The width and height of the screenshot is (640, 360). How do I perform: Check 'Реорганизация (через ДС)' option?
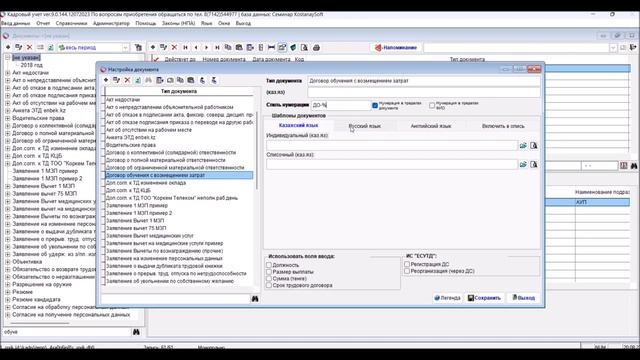tap(407, 271)
